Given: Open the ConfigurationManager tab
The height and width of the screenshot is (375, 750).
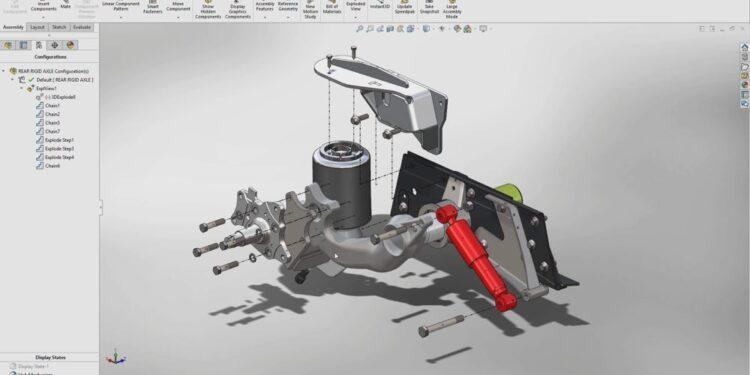Looking at the screenshot, I should [x=39, y=45].
